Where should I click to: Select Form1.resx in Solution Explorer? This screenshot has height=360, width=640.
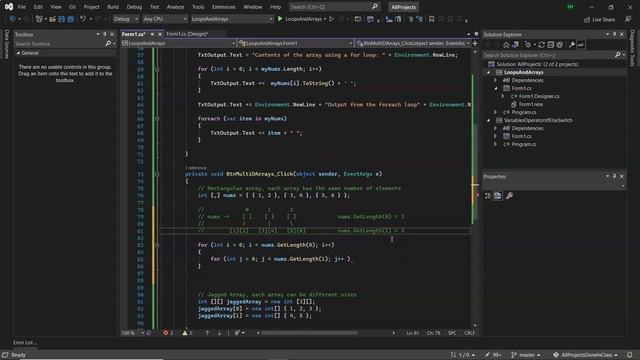(531, 104)
